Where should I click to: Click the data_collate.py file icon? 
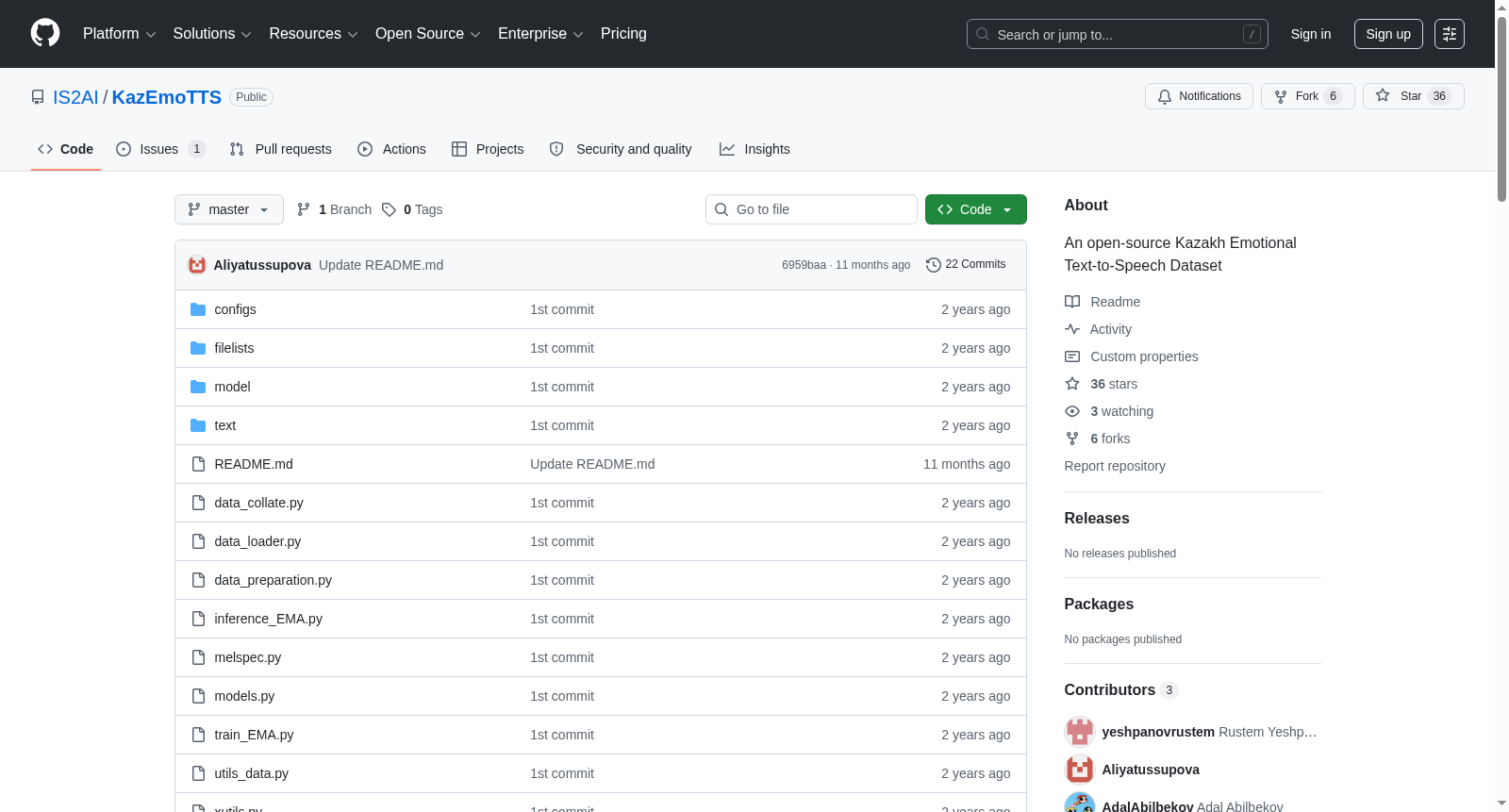tap(198, 503)
